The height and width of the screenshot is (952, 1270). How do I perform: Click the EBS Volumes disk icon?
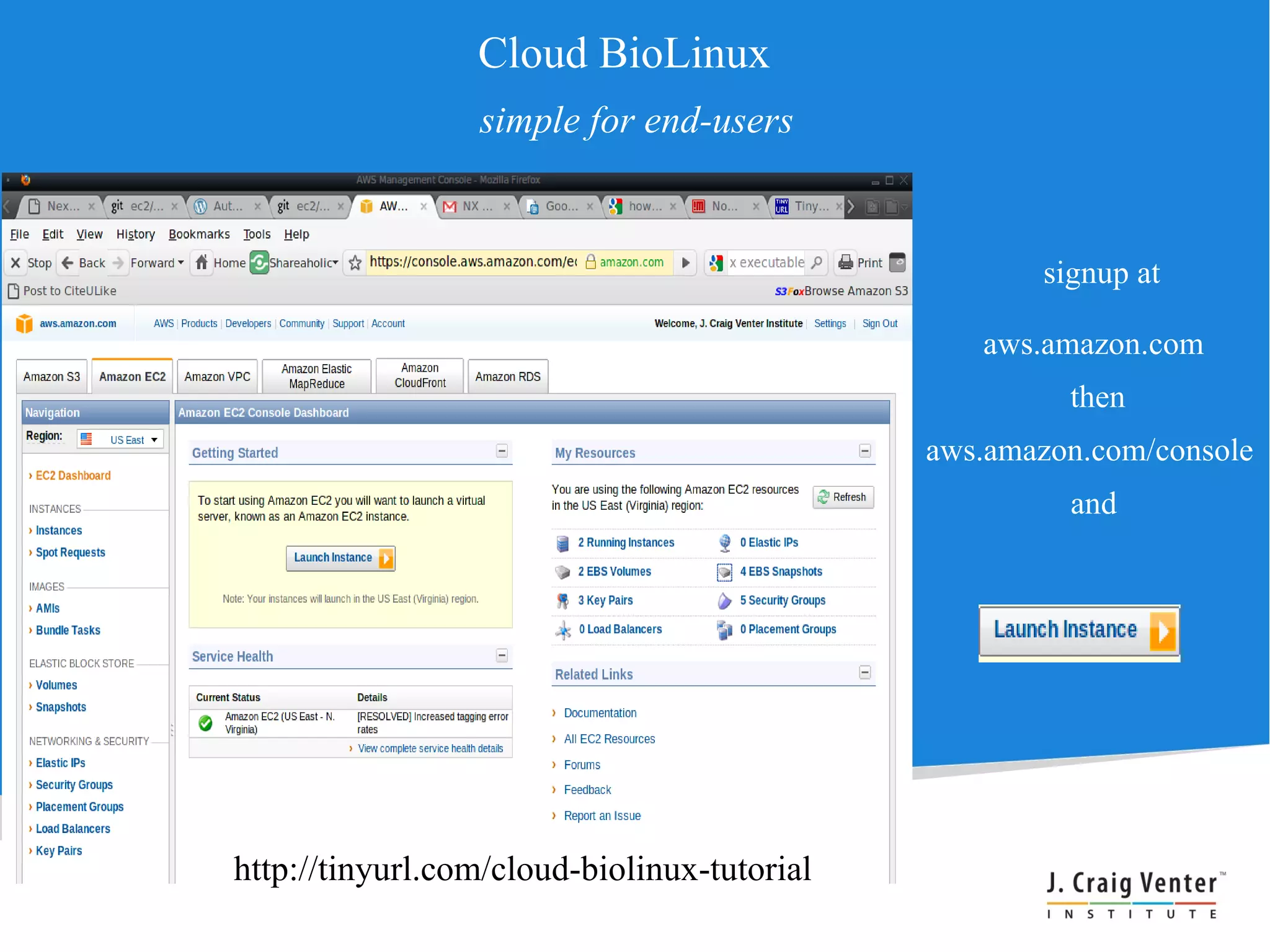point(562,572)
